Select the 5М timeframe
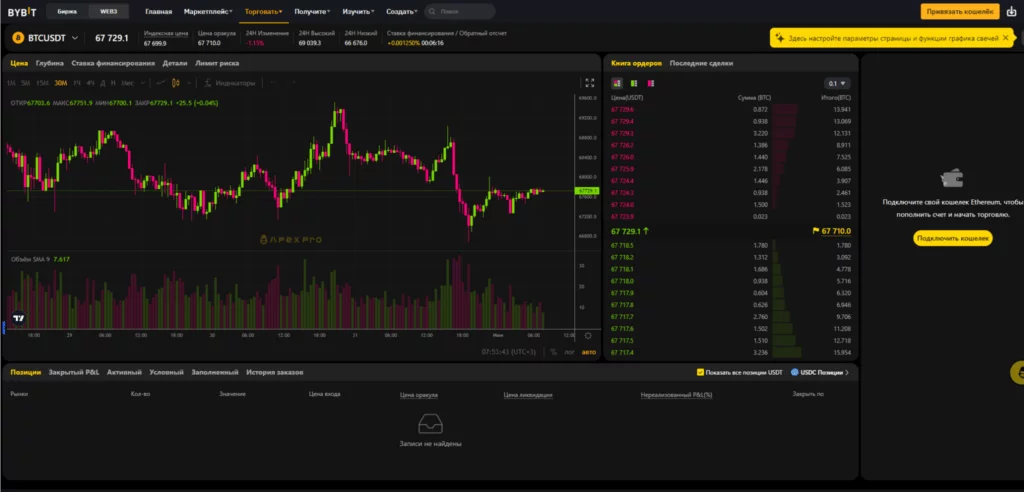The height and width of the screenshot is (492, 1024). pyautogui.click(x=25, y=83)
